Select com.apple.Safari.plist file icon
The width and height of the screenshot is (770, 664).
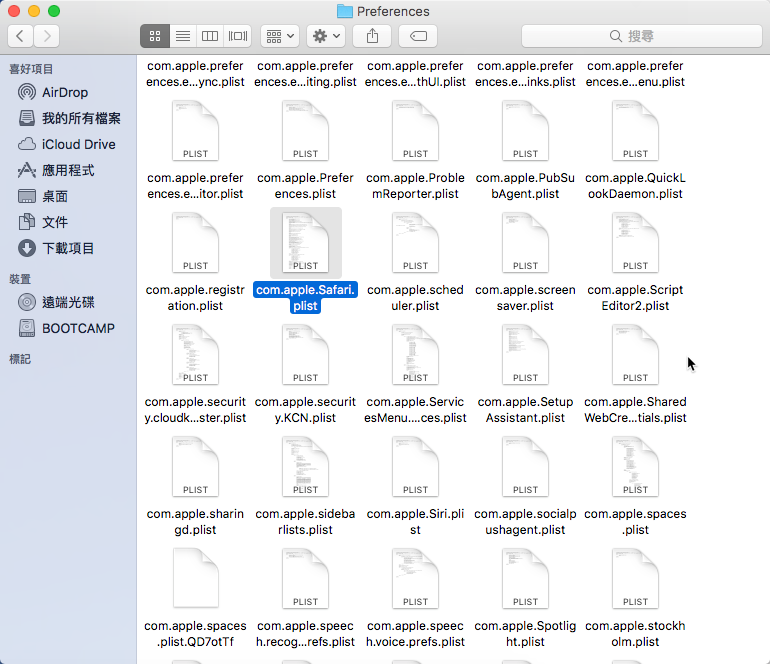(x=306, y=242)
